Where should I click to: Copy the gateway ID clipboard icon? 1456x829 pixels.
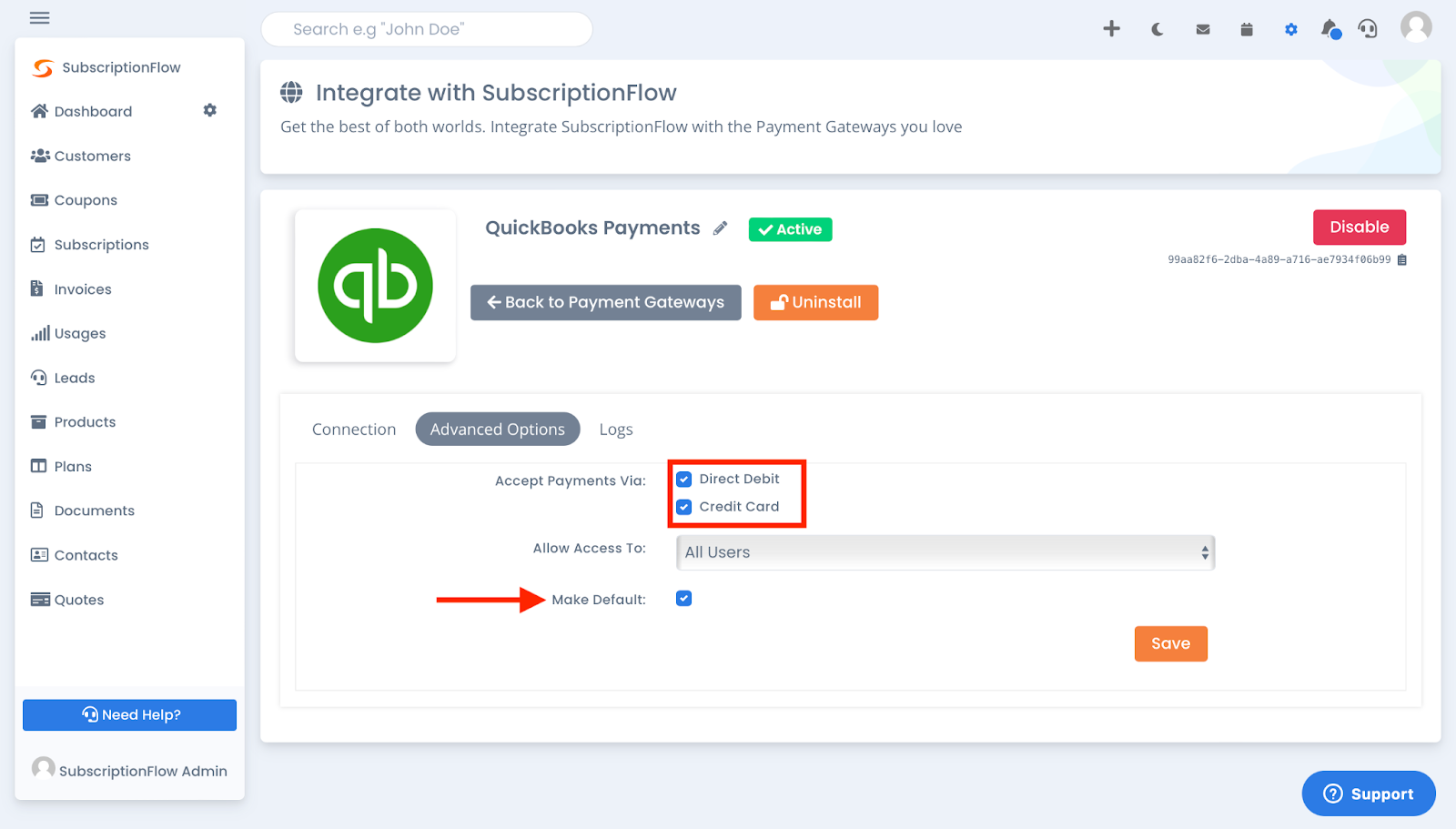click(x=1402, y=260)
